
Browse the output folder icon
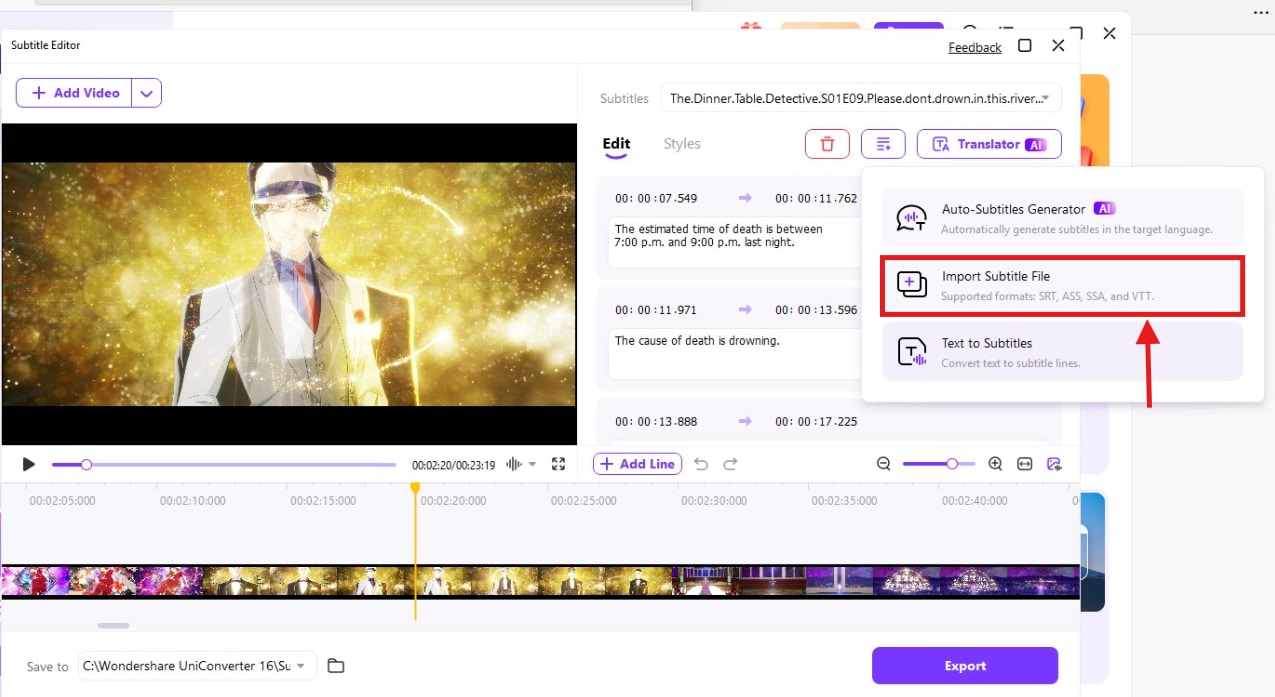click(336, 666)
